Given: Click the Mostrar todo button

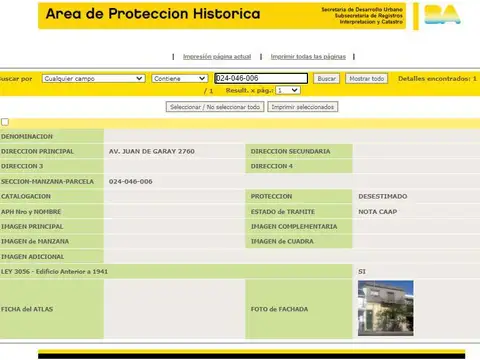Looking at the screenshot, I should tap(367, 79).
